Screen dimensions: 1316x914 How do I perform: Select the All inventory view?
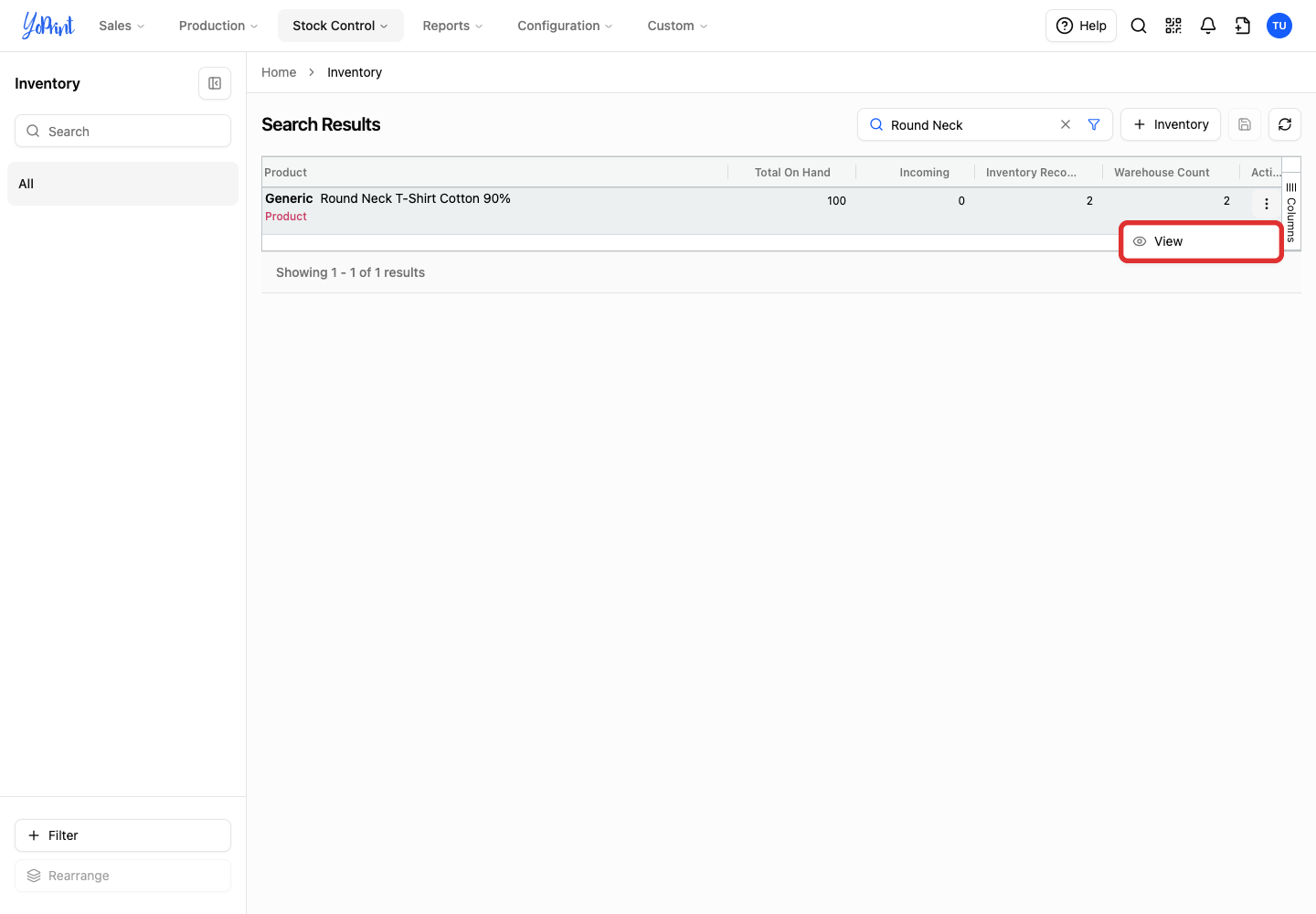click(x=122, y=184)
